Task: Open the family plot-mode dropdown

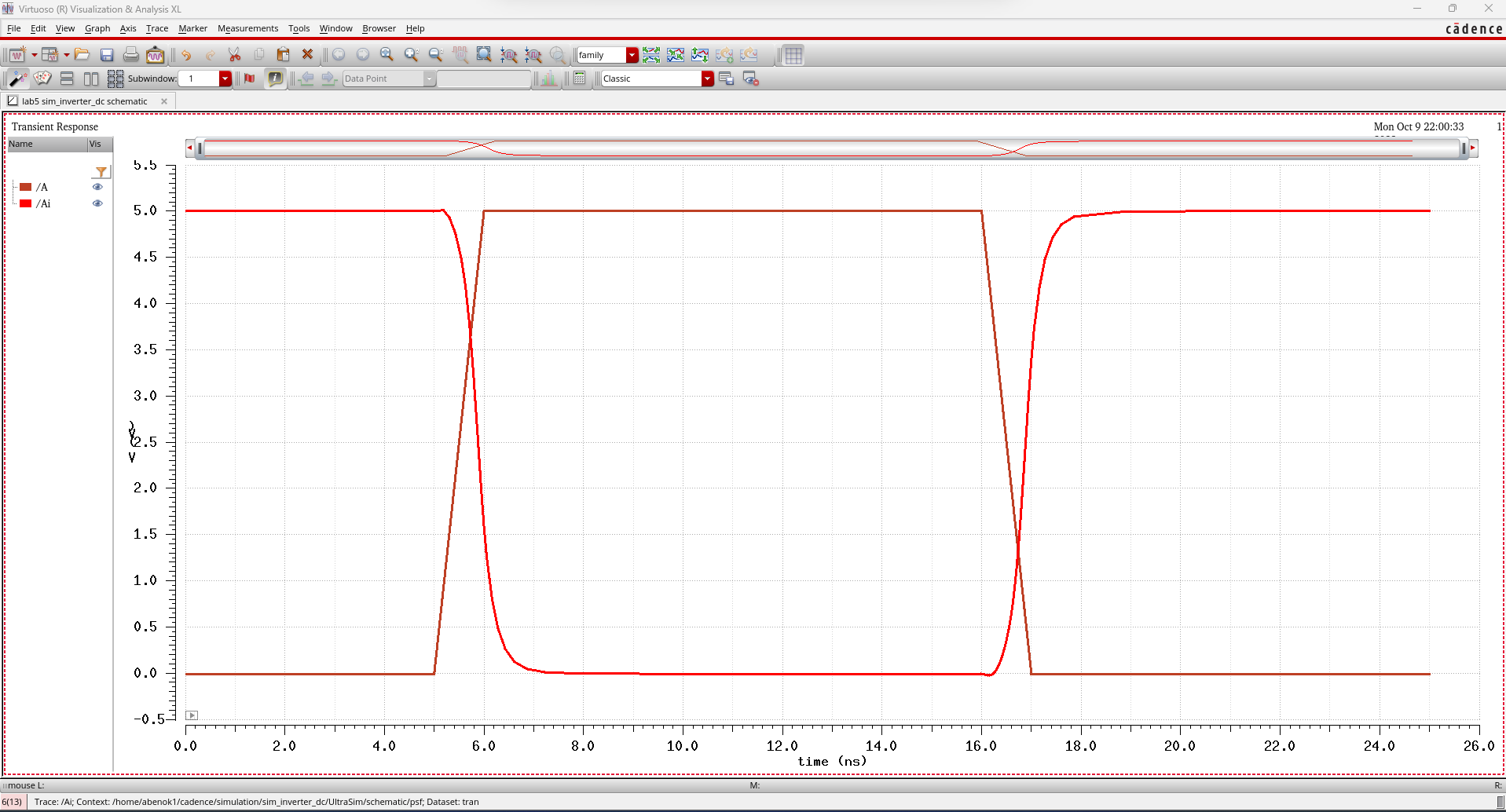Action: tap(632, 55)
